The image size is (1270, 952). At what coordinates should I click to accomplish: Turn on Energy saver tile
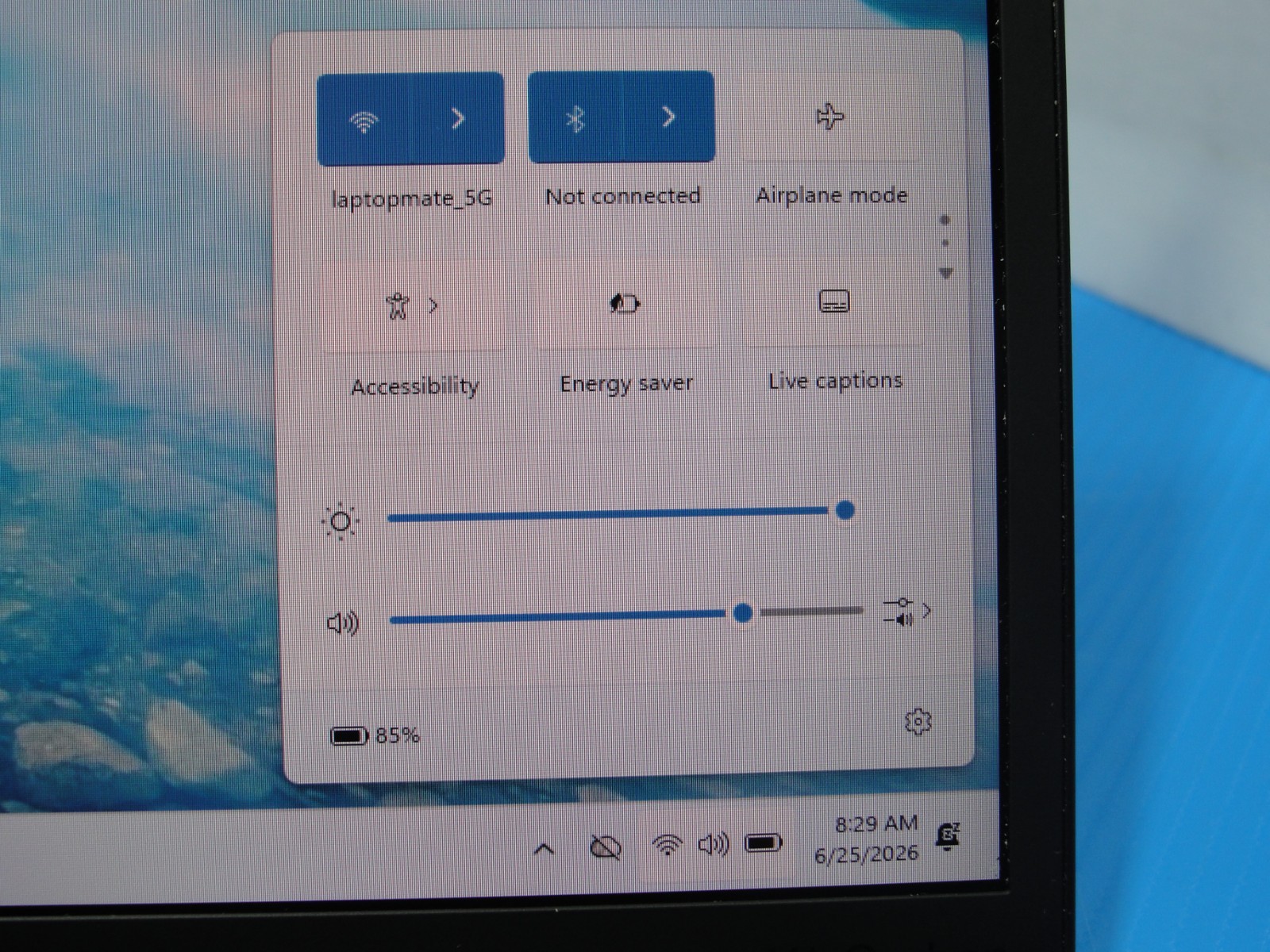[x=625, y=303]
